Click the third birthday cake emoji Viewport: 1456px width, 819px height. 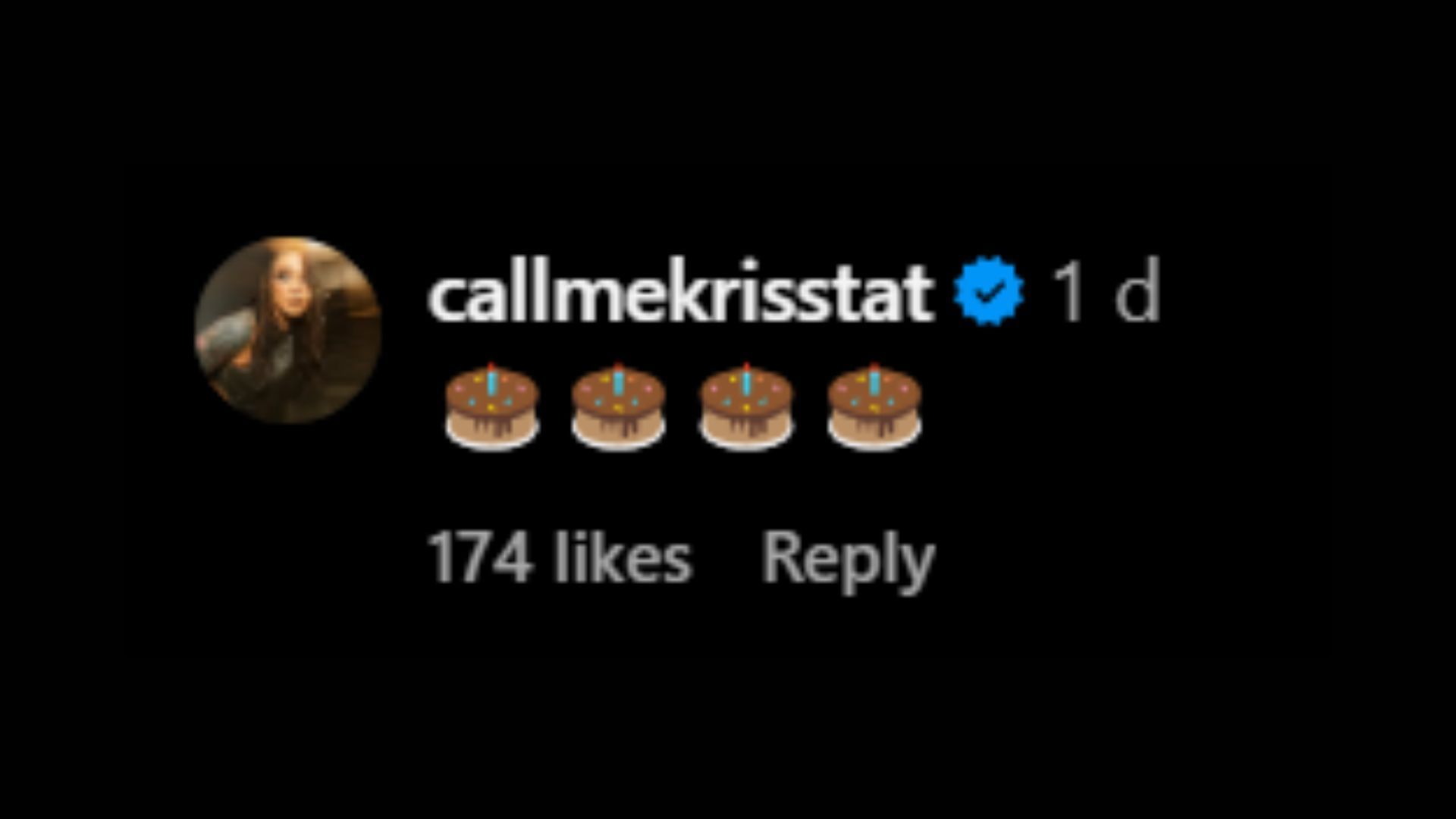point(746,408)
